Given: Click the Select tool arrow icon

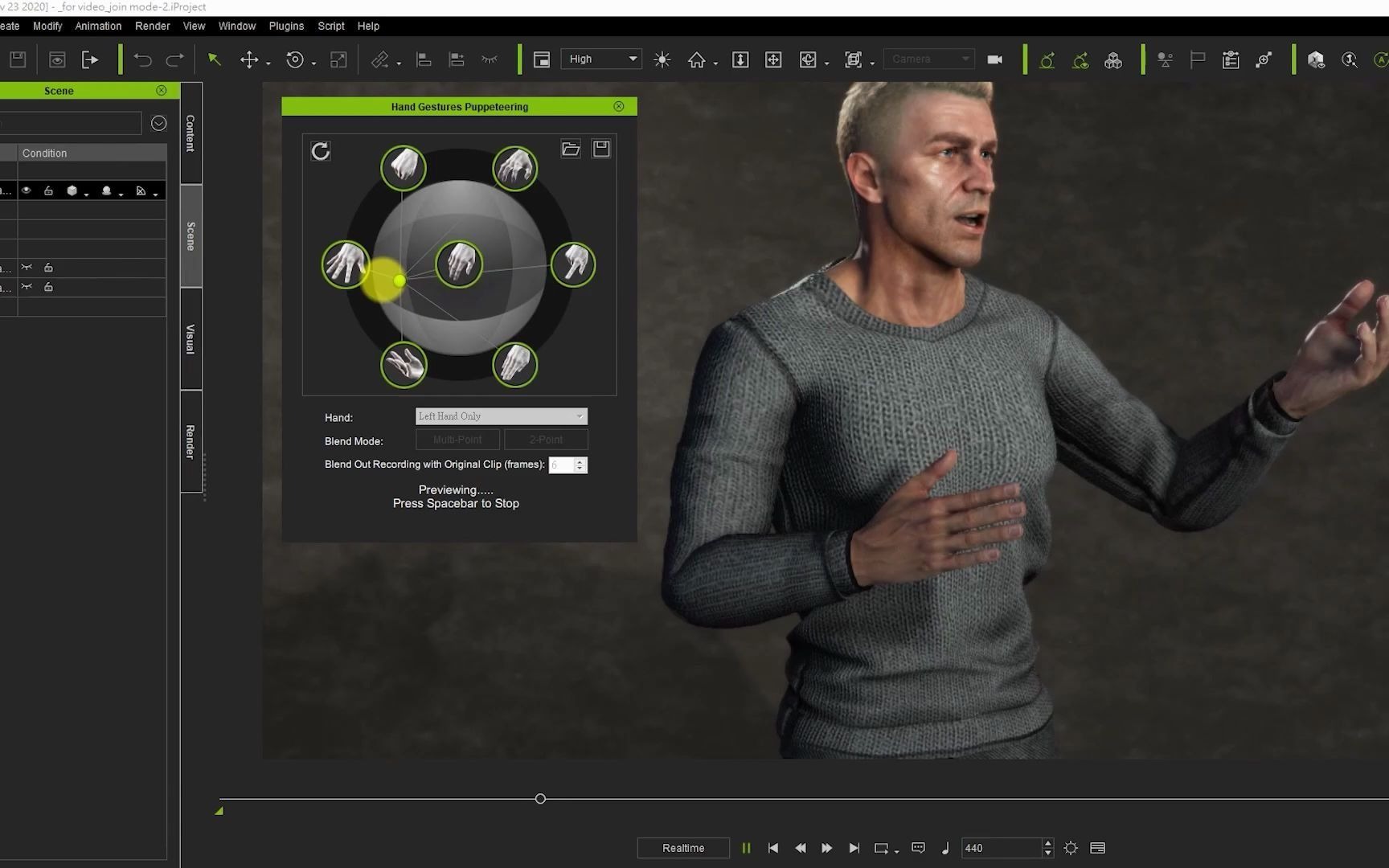Looking at the screenshot, I should pyautogui.click(x=214, y=59).
